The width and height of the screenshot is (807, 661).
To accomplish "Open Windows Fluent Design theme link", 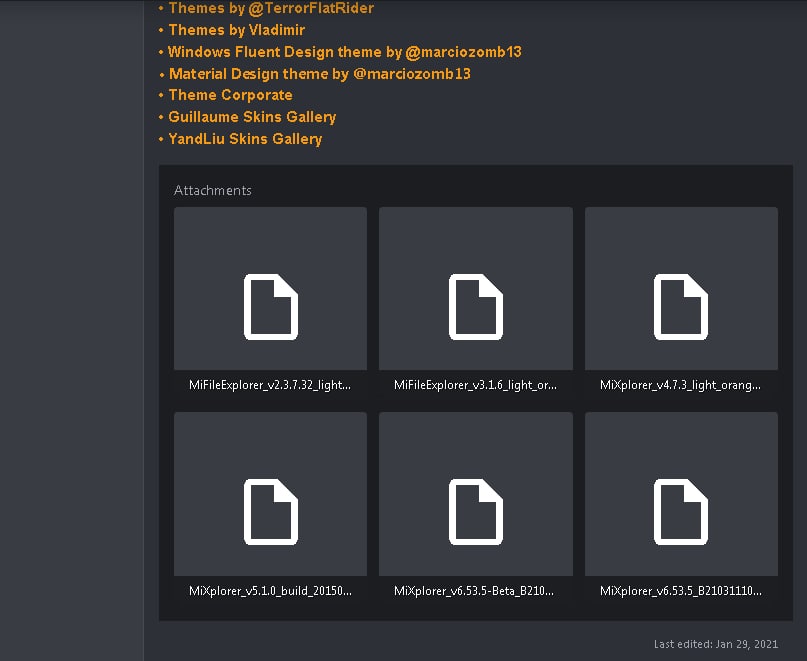I will tap(344, 52).
